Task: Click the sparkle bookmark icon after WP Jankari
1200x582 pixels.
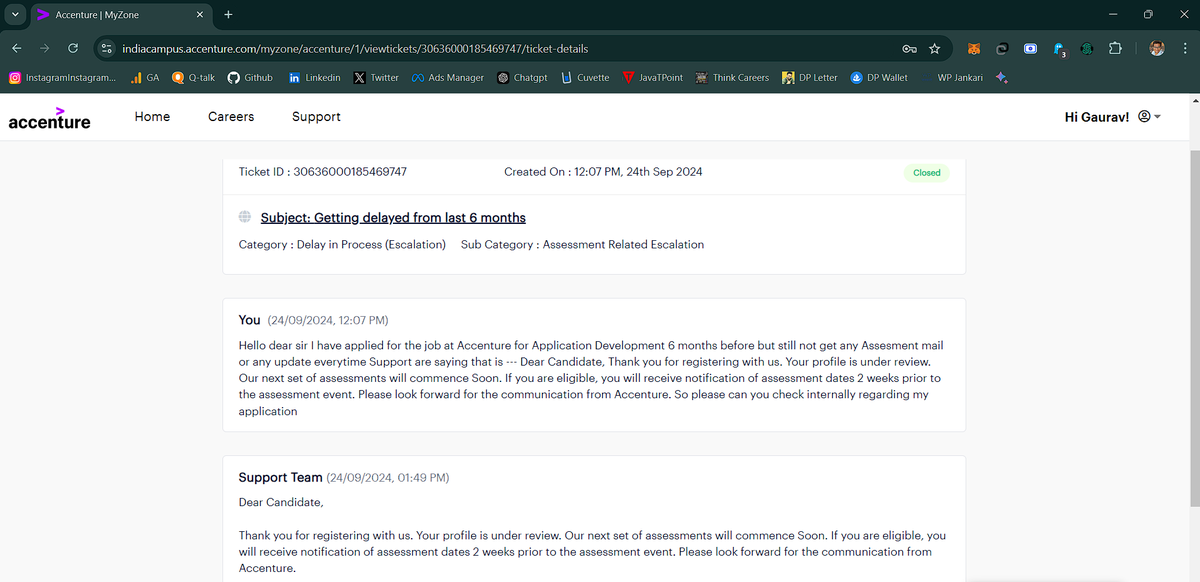Action: pos(1001,77)
